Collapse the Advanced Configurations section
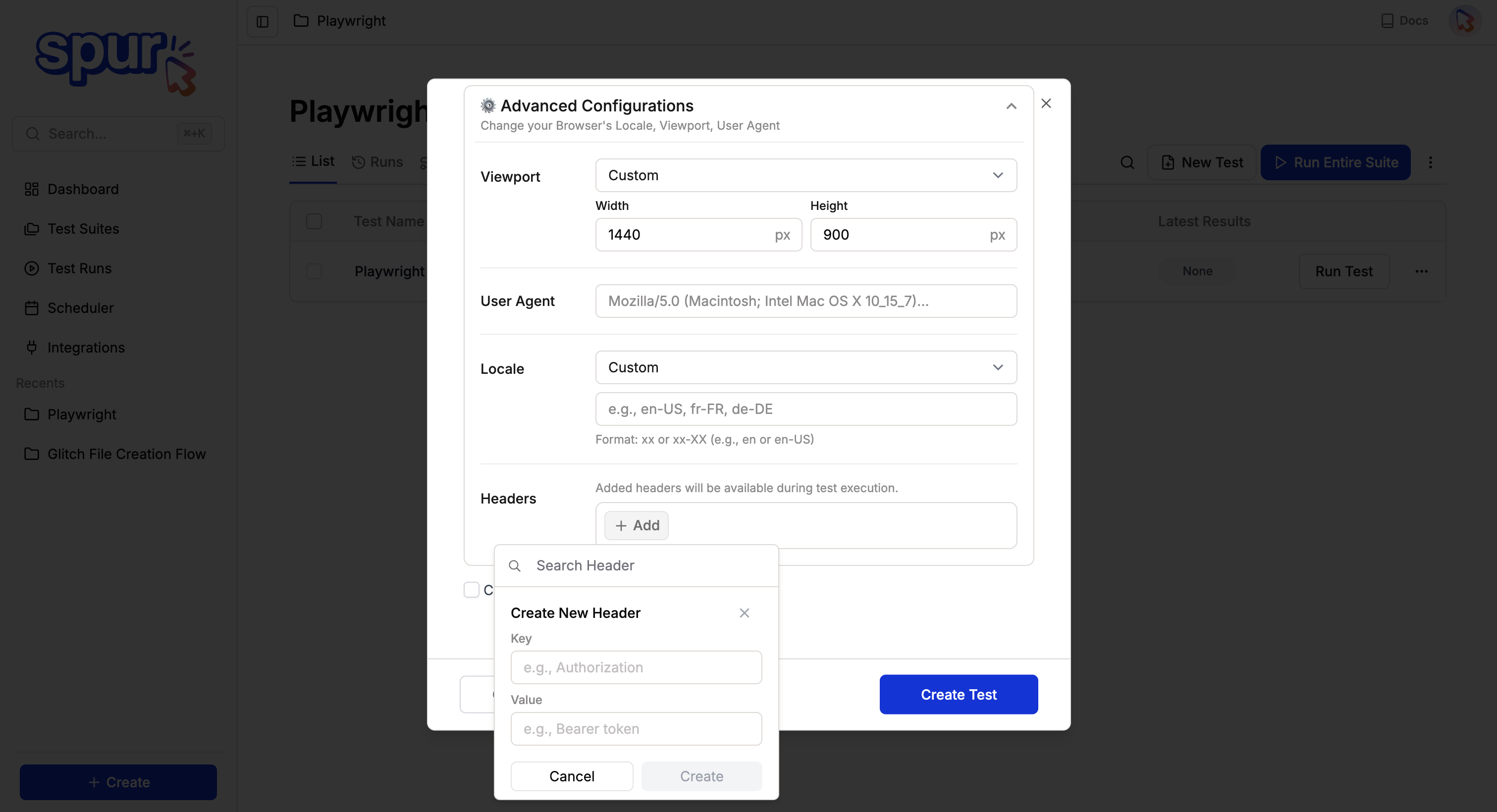Image resolution: width=1497 pixels, height=812 pixels. (x=1011, y=106)
